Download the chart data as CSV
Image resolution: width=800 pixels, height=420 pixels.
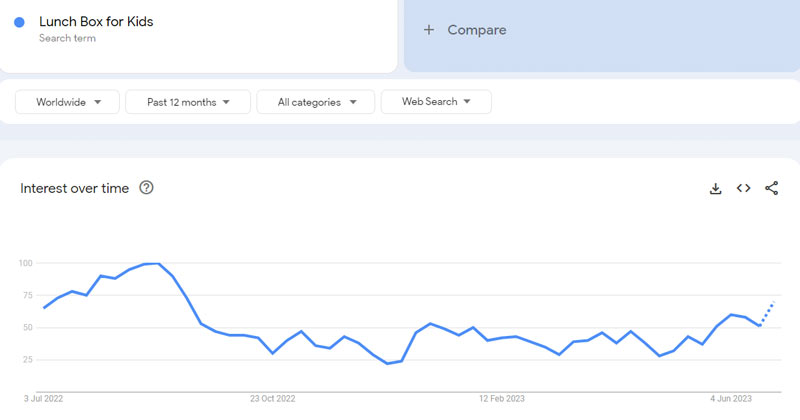[716, 188]
